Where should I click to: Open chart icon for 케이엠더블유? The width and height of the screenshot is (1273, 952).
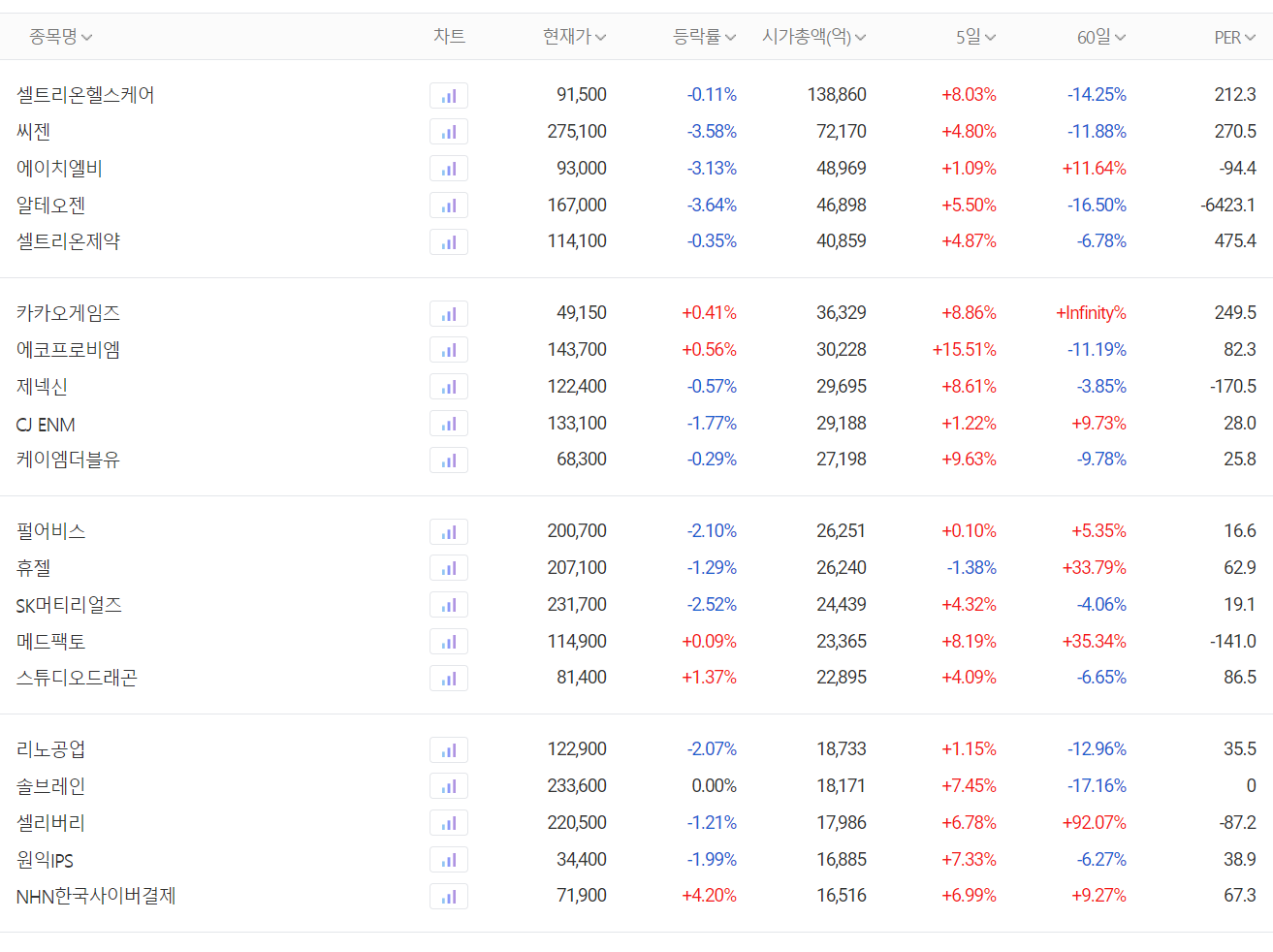pos(449,460)
